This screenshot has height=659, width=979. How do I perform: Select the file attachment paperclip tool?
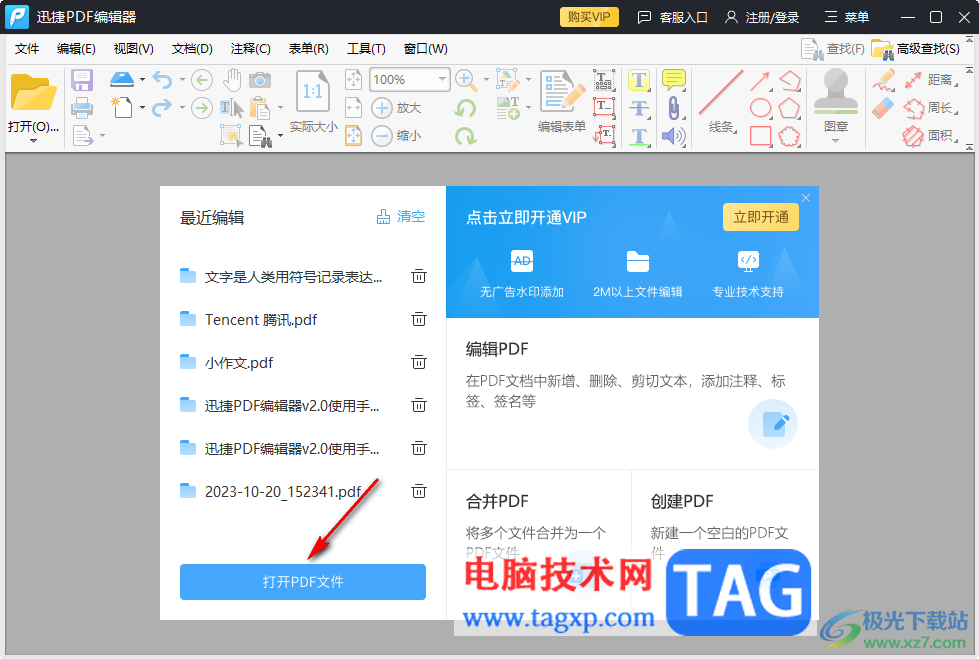coord(673,107)
